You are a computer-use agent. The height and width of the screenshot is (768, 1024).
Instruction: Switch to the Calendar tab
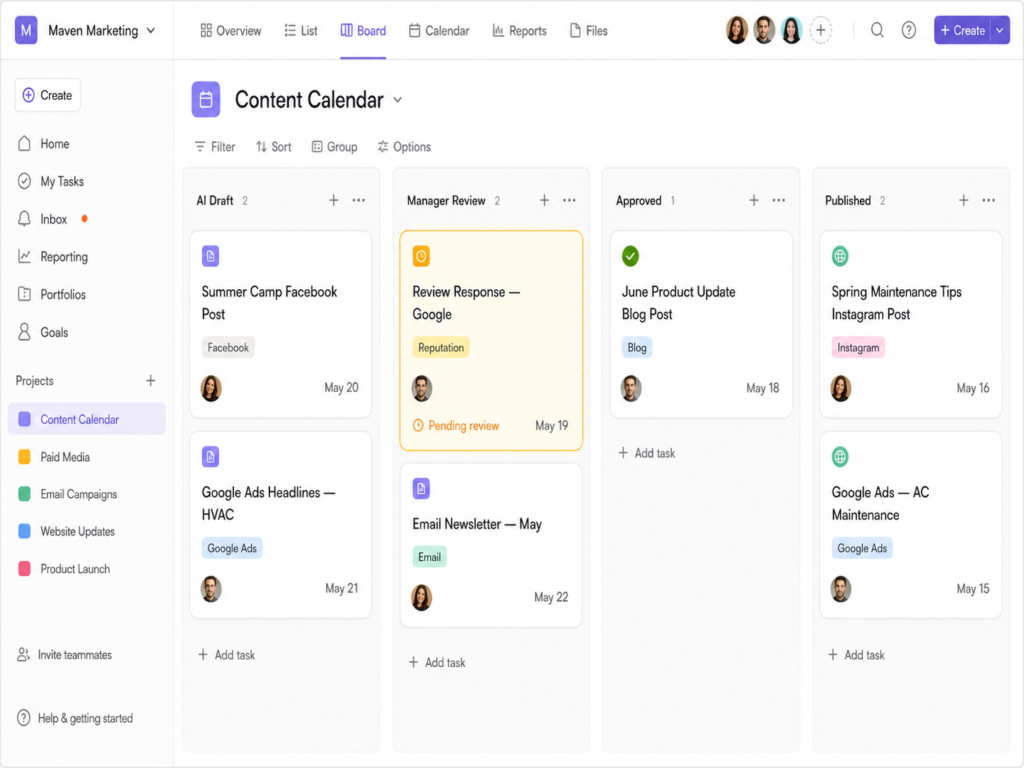(439, 31)
